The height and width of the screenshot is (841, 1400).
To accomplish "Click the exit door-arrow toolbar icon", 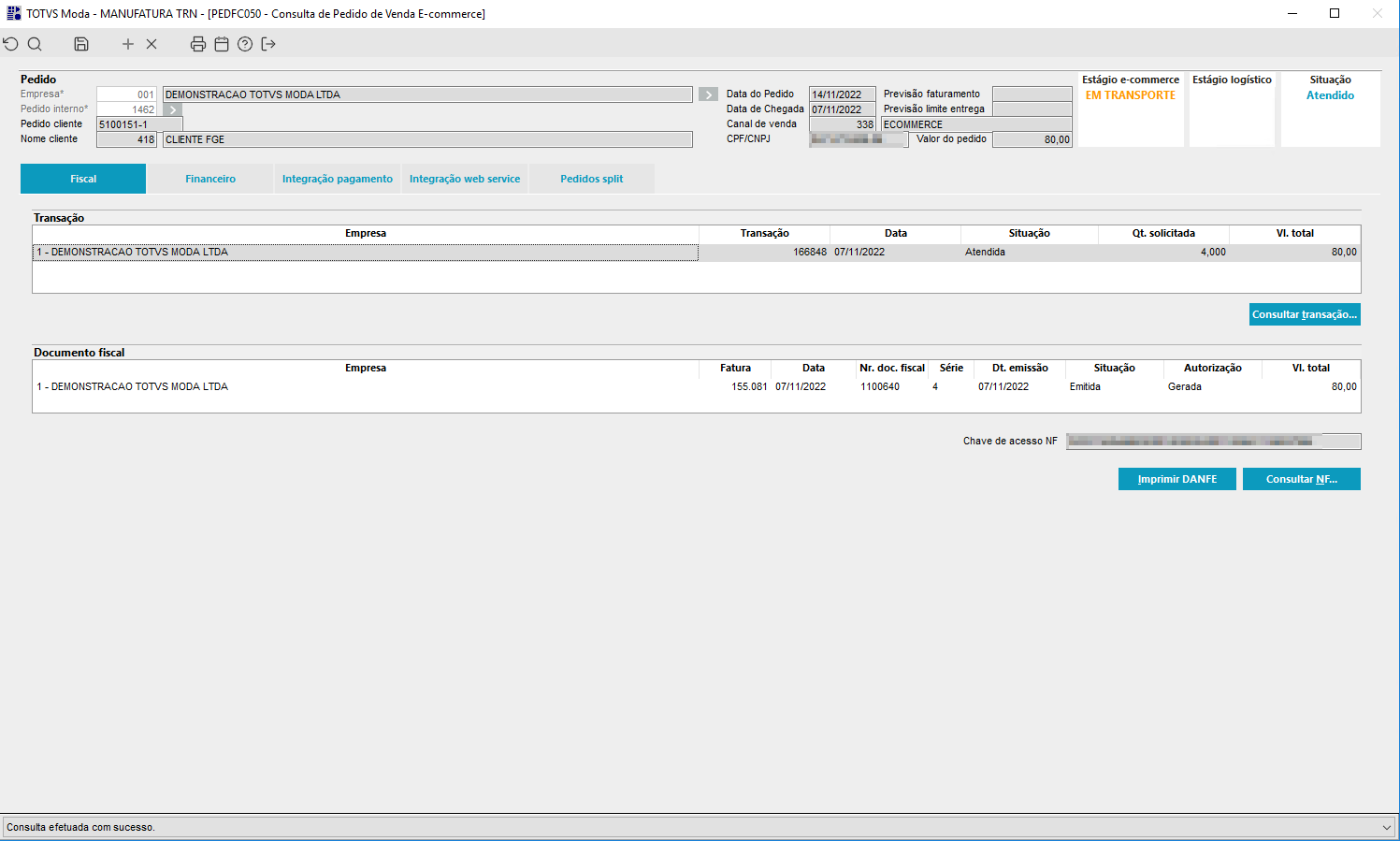I will (x=268, y=44).
